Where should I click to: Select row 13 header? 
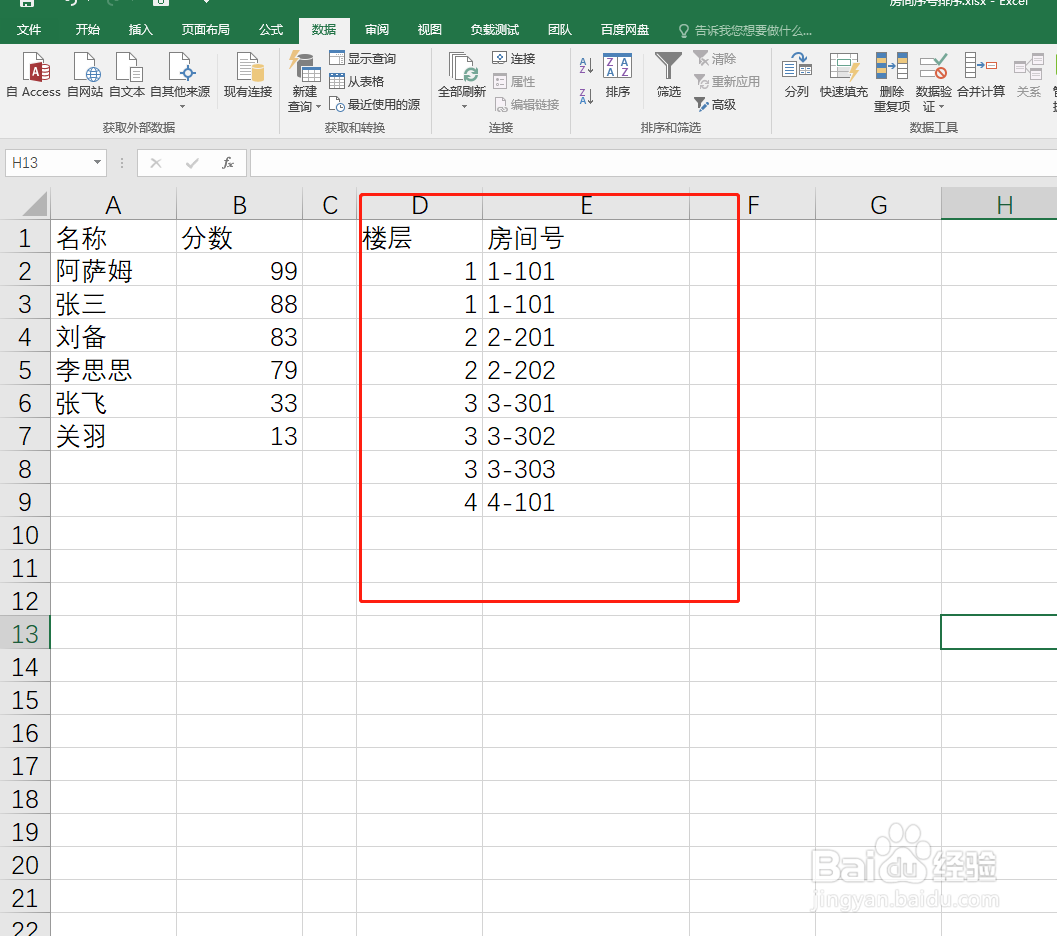[25, 633]
